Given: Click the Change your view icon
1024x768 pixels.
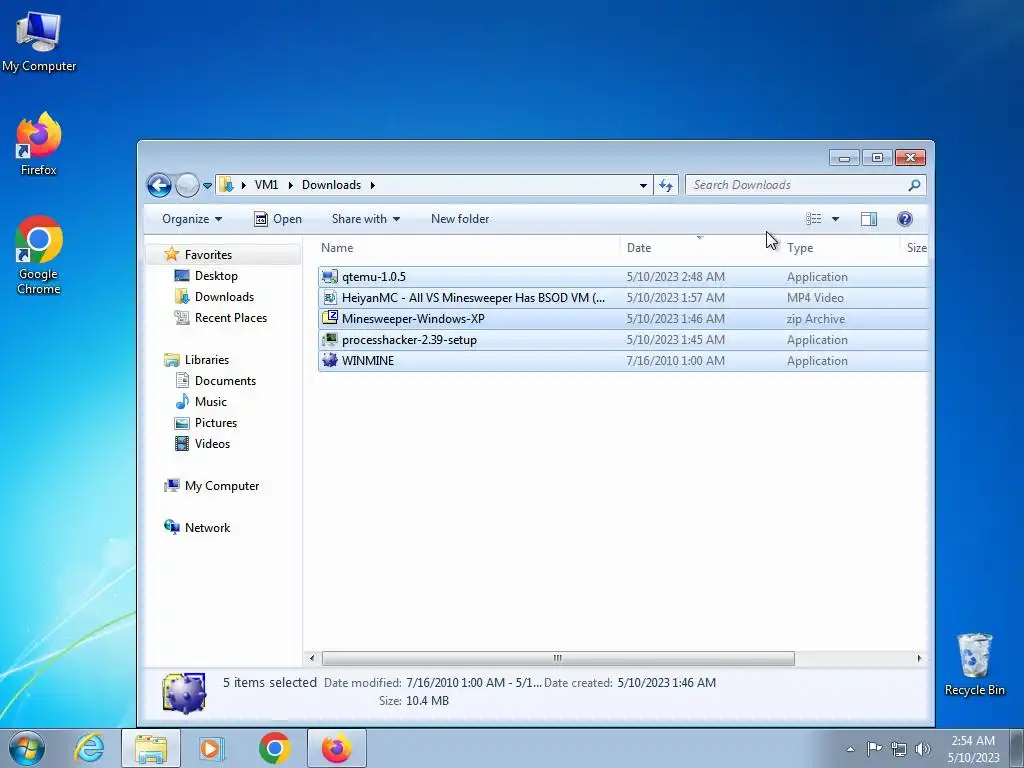Looking at the screenshot, I should (813, 219).
